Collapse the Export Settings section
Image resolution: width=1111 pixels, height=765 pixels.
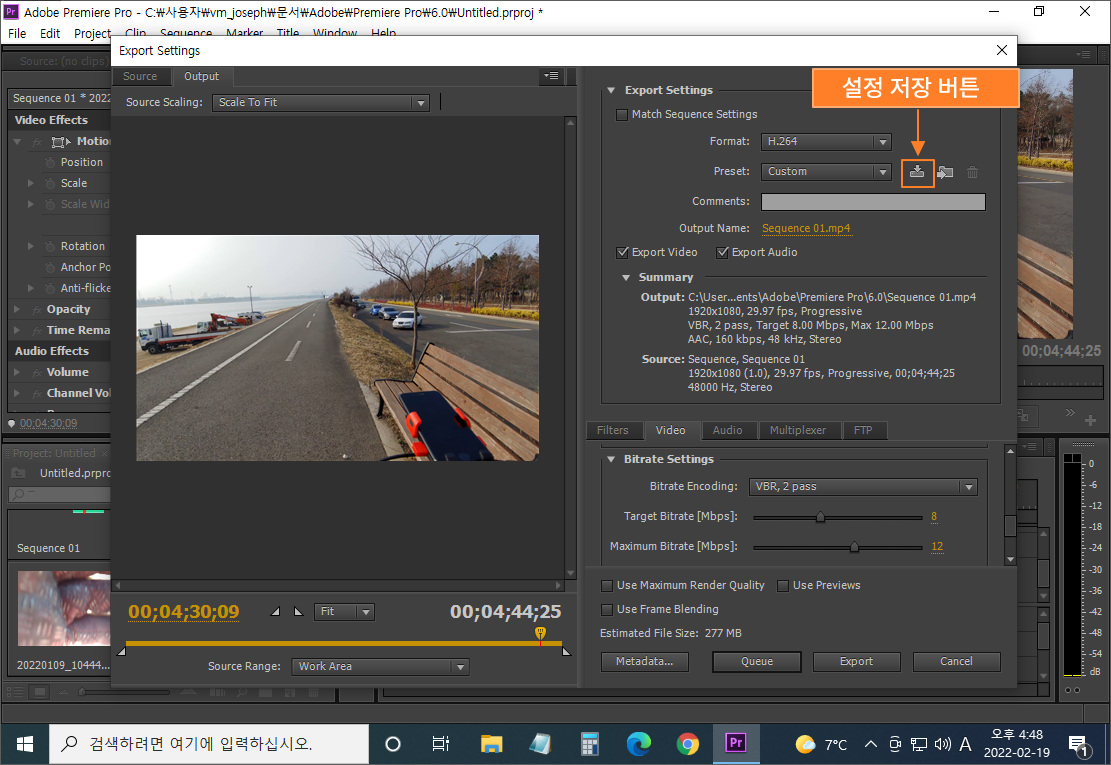pos(611,91)
